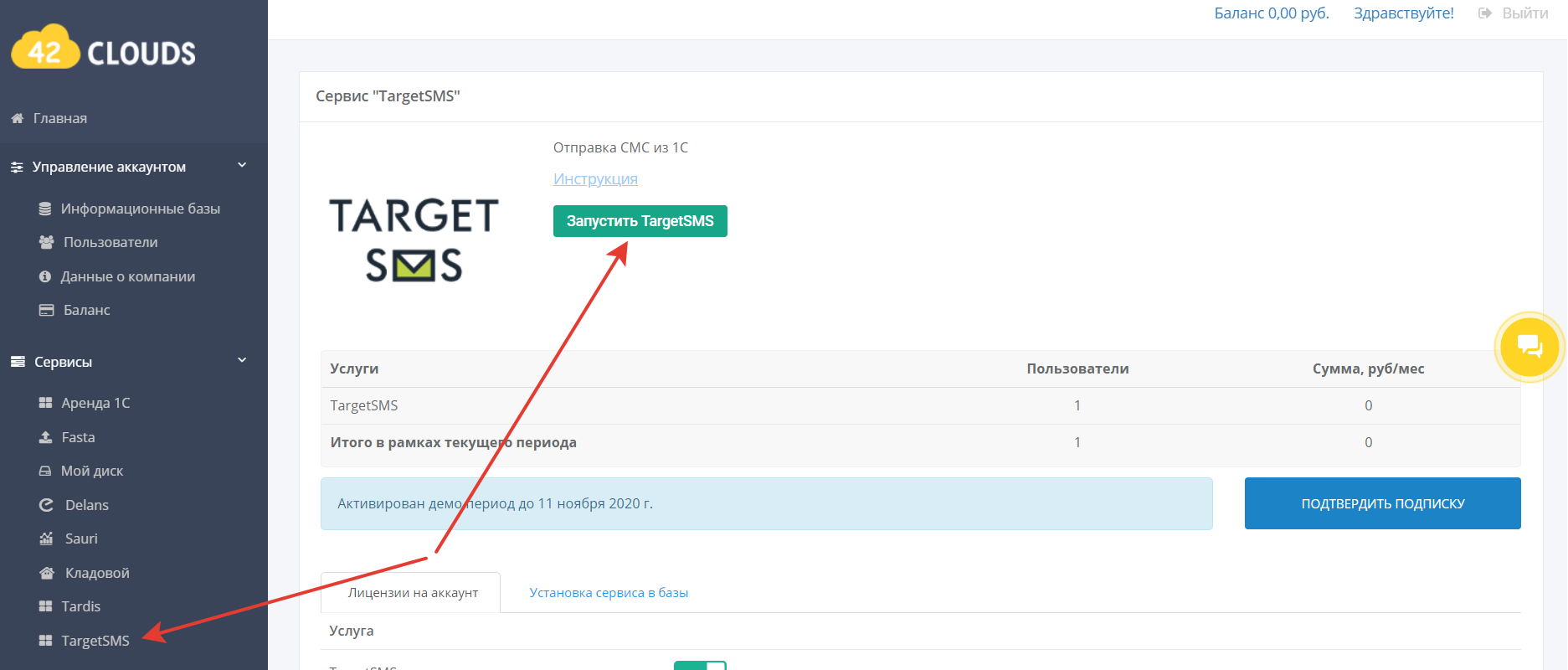Open Пользователи menu item

pyautogui.click(x=111, y=242)
